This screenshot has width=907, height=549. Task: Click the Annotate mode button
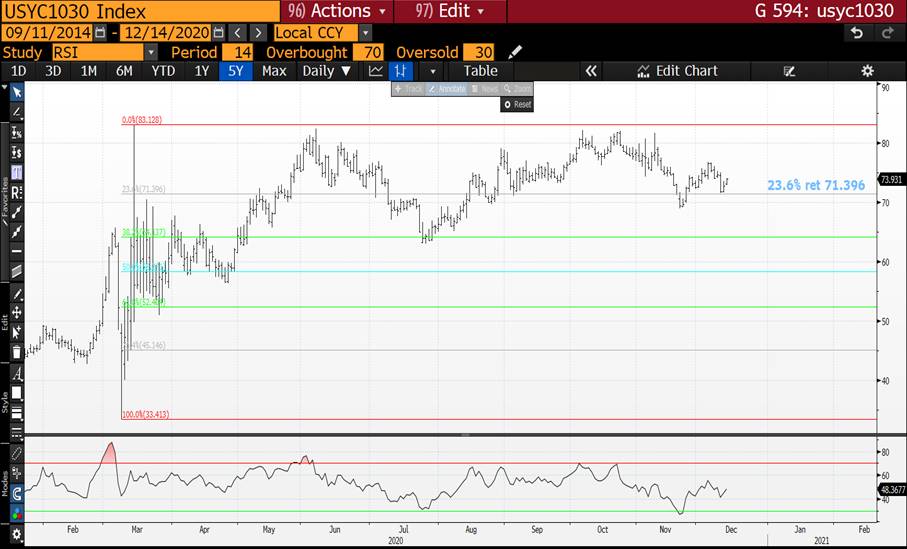(446, 89)
